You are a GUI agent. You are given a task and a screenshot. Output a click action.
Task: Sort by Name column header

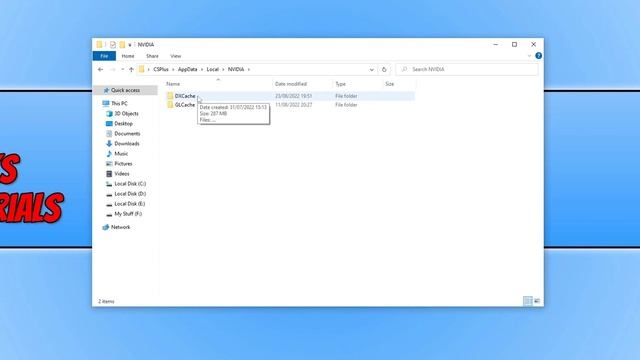click(x=173, y=84)
